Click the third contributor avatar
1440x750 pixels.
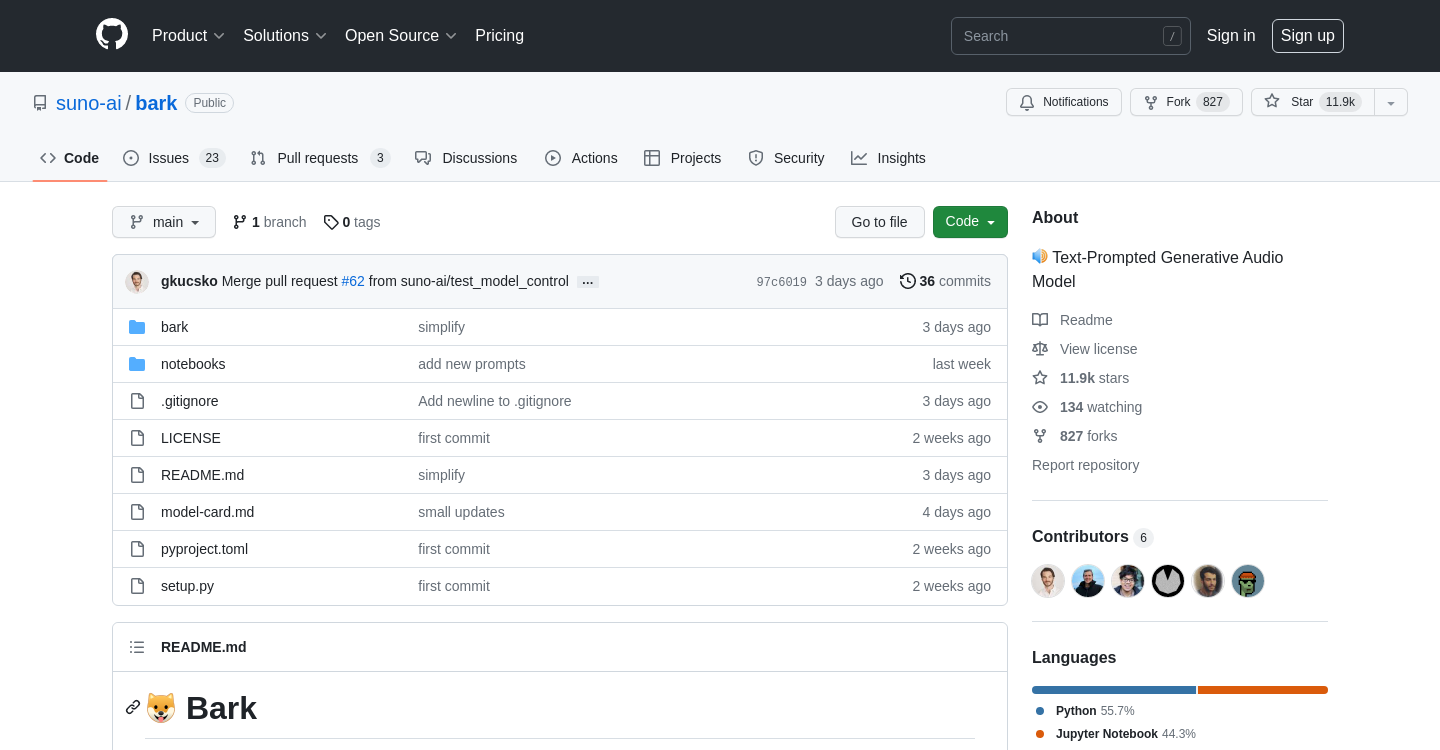tap(1128, 581)
